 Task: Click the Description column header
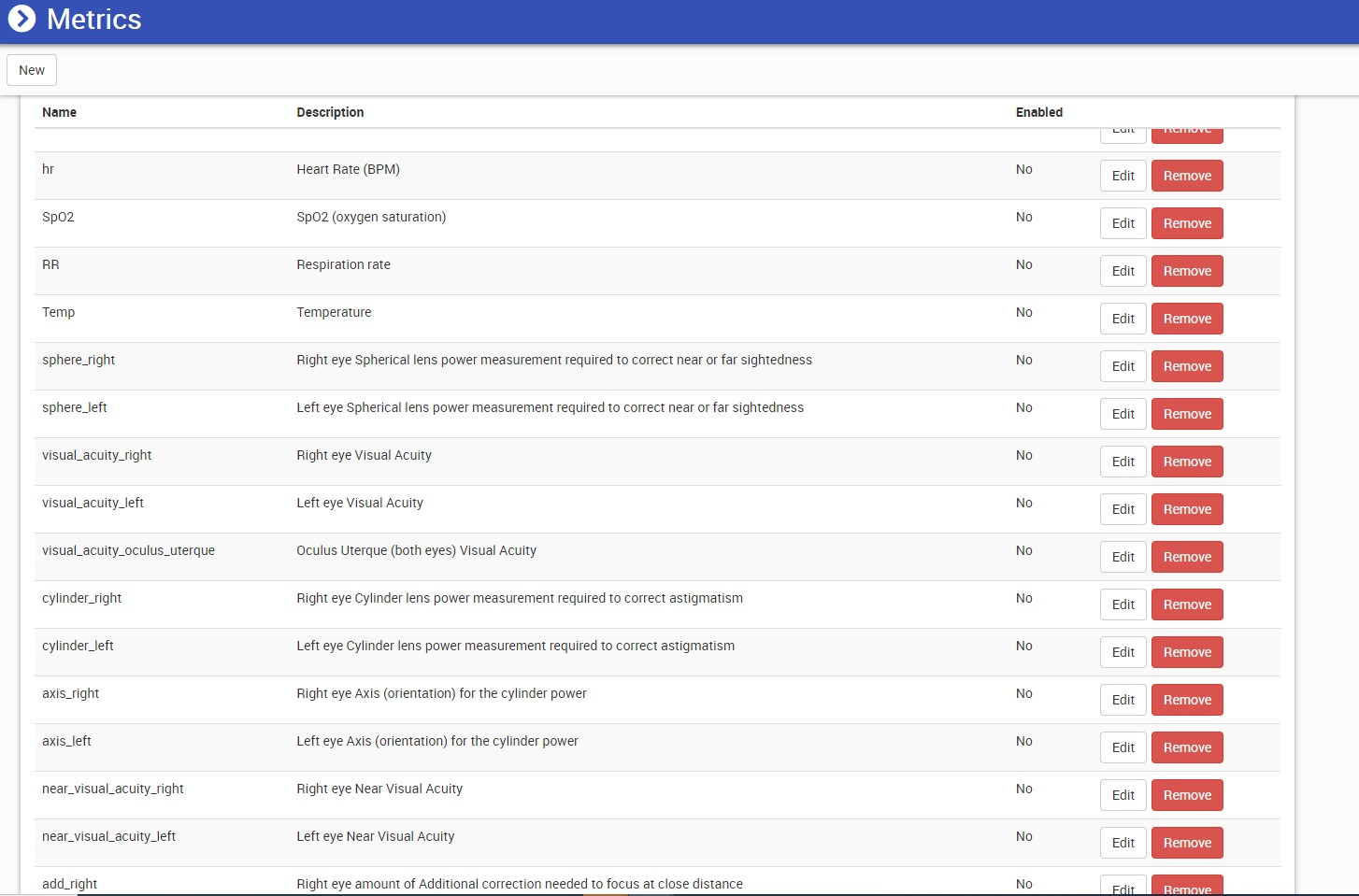(330, 112)
